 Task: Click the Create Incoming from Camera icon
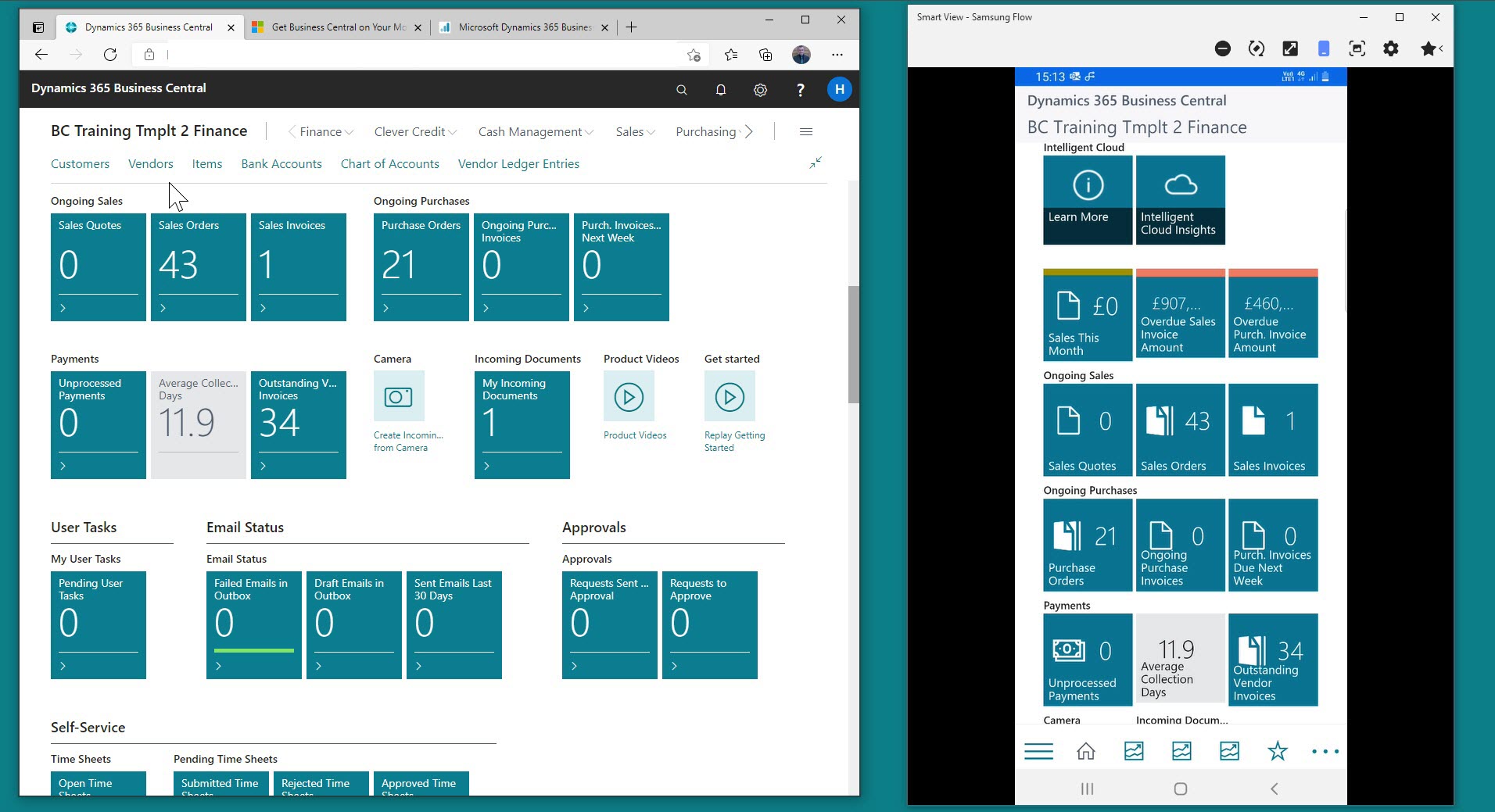click(399, 396)
